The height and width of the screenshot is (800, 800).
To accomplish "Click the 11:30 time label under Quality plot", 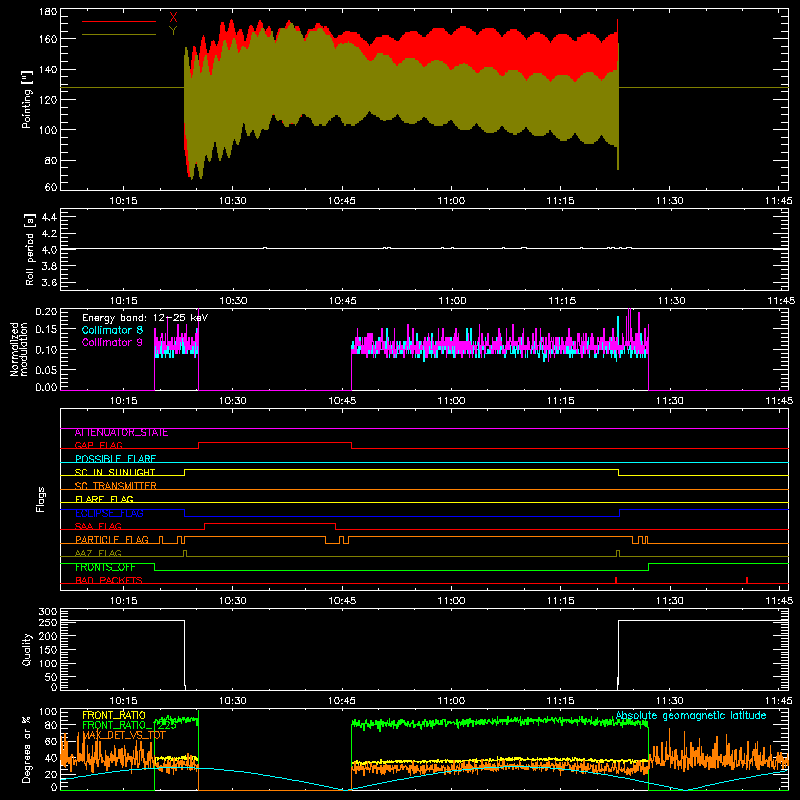I will pos(669,701).
